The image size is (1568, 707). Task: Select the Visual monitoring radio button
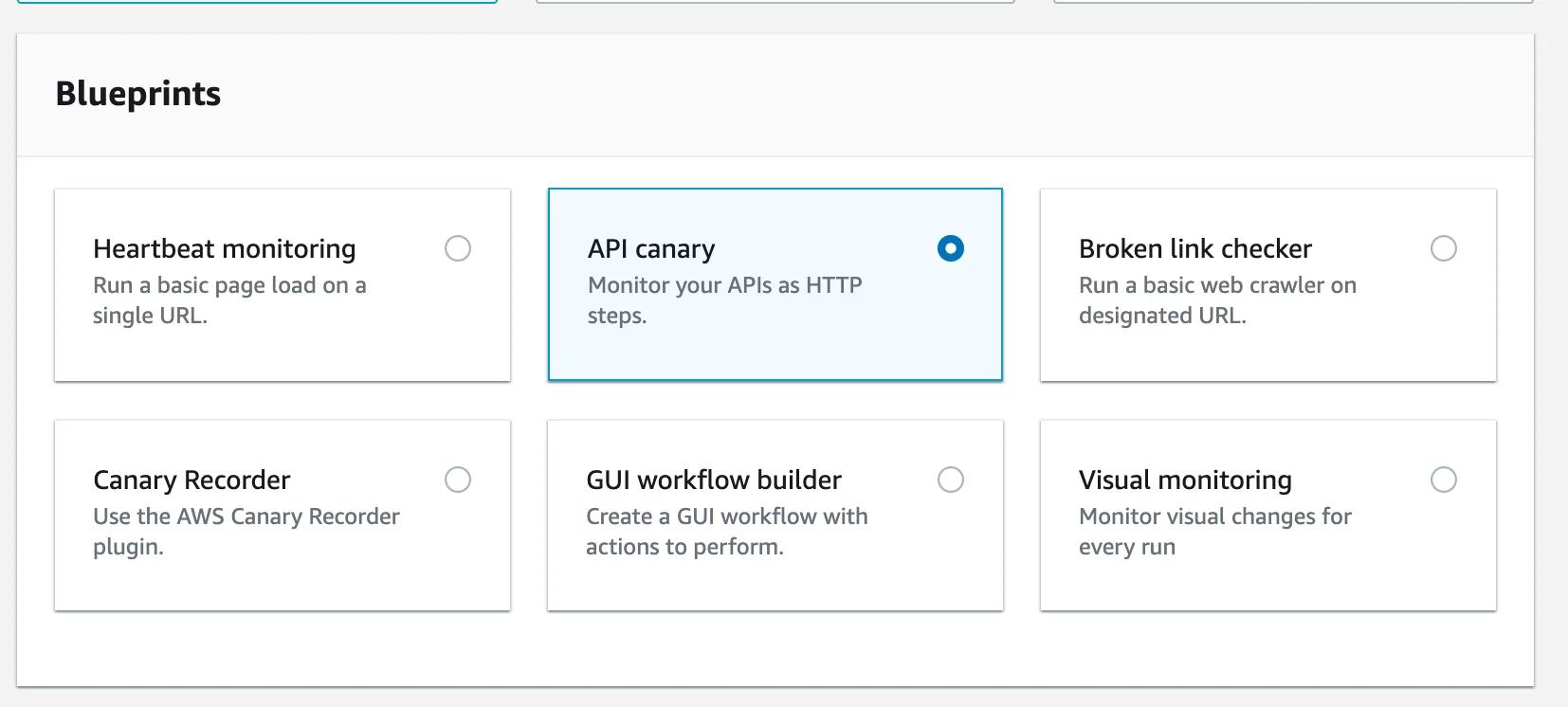pos(1444,480)
